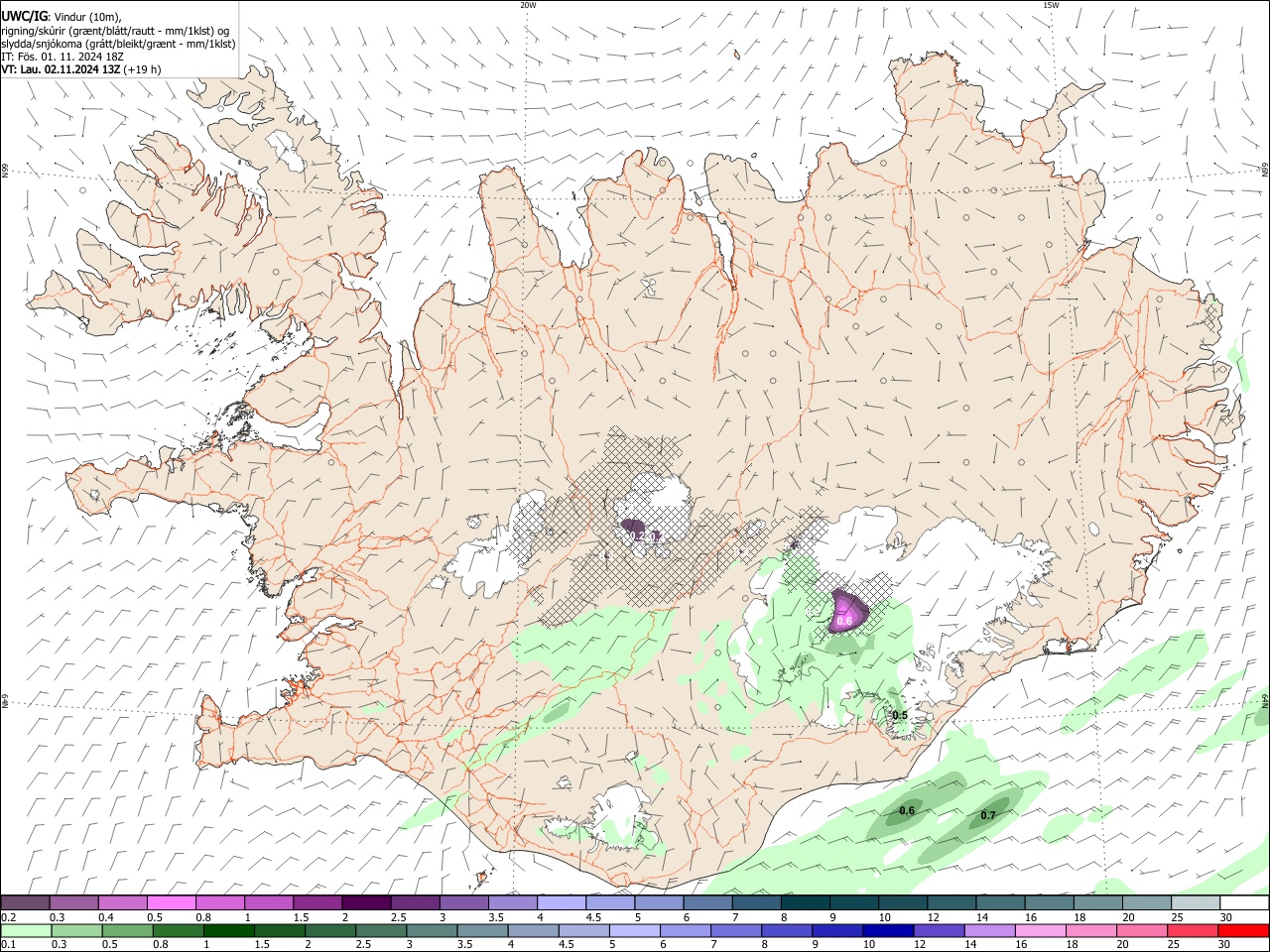Viewport: 1270px width, 952px height.
Task: Click the 0.6 value over the sea beside 0.7
Action: (907, 810)
